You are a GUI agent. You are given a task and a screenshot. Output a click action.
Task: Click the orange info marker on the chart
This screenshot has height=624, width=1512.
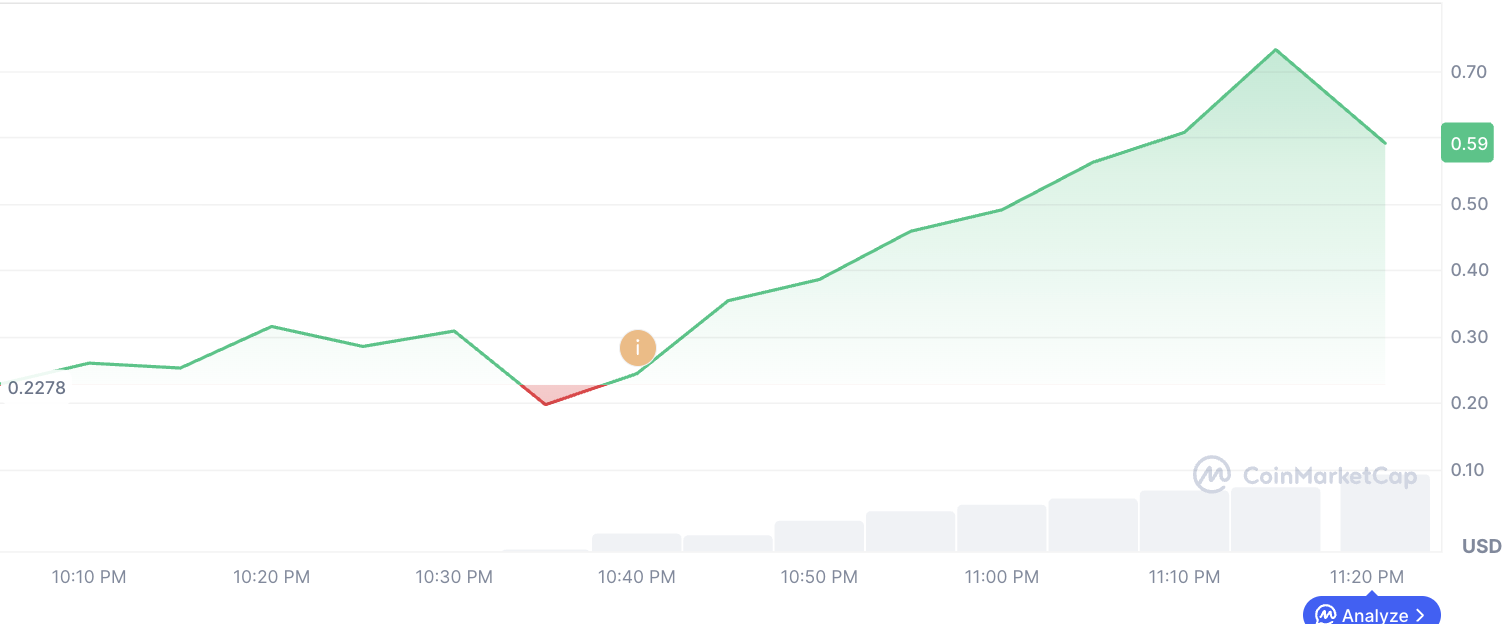pos(637,348)
